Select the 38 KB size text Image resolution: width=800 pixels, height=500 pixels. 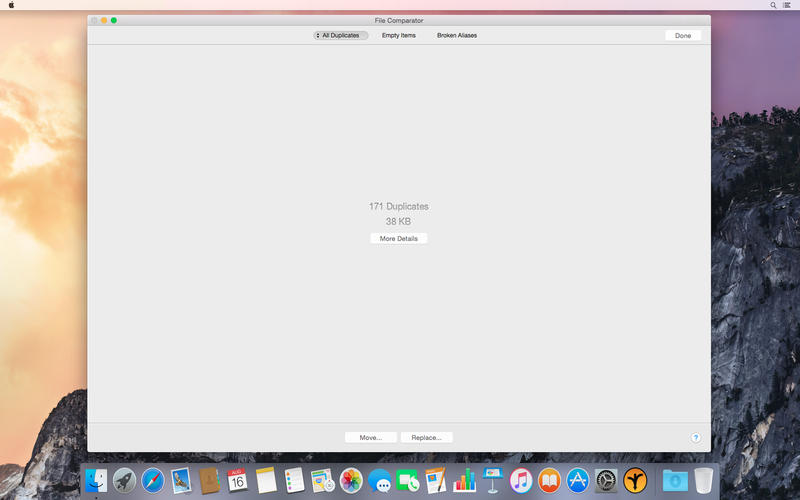(x=398, y=221)
